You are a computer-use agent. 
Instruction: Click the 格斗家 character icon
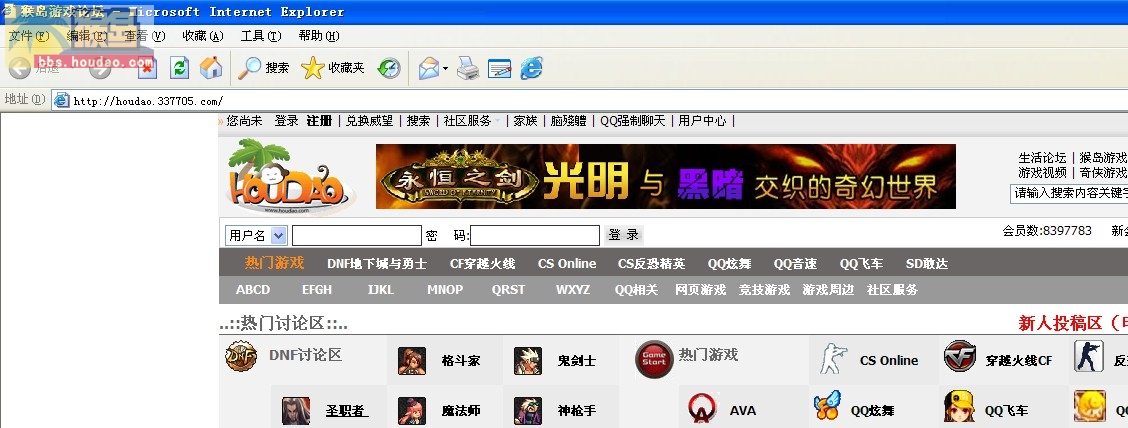412,361
